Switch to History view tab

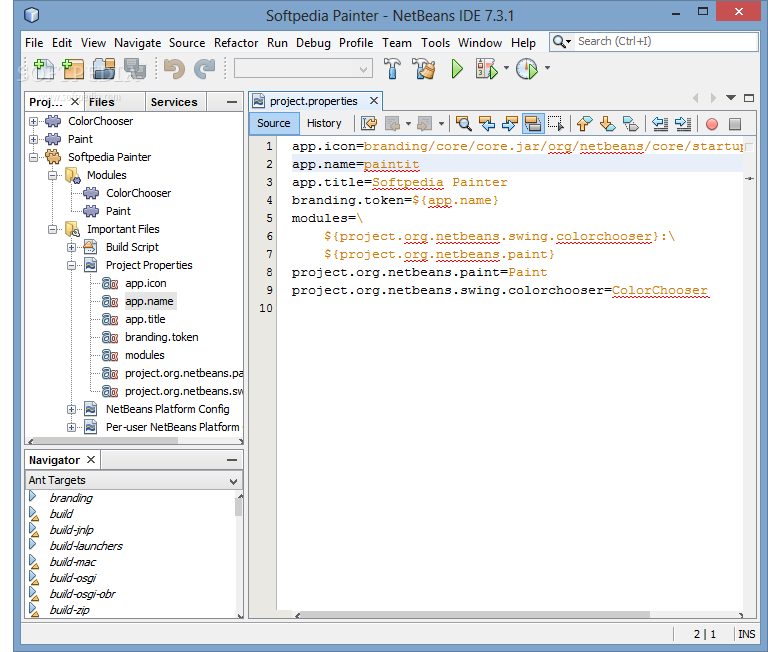pyautogui.click(x=324, y=123)
